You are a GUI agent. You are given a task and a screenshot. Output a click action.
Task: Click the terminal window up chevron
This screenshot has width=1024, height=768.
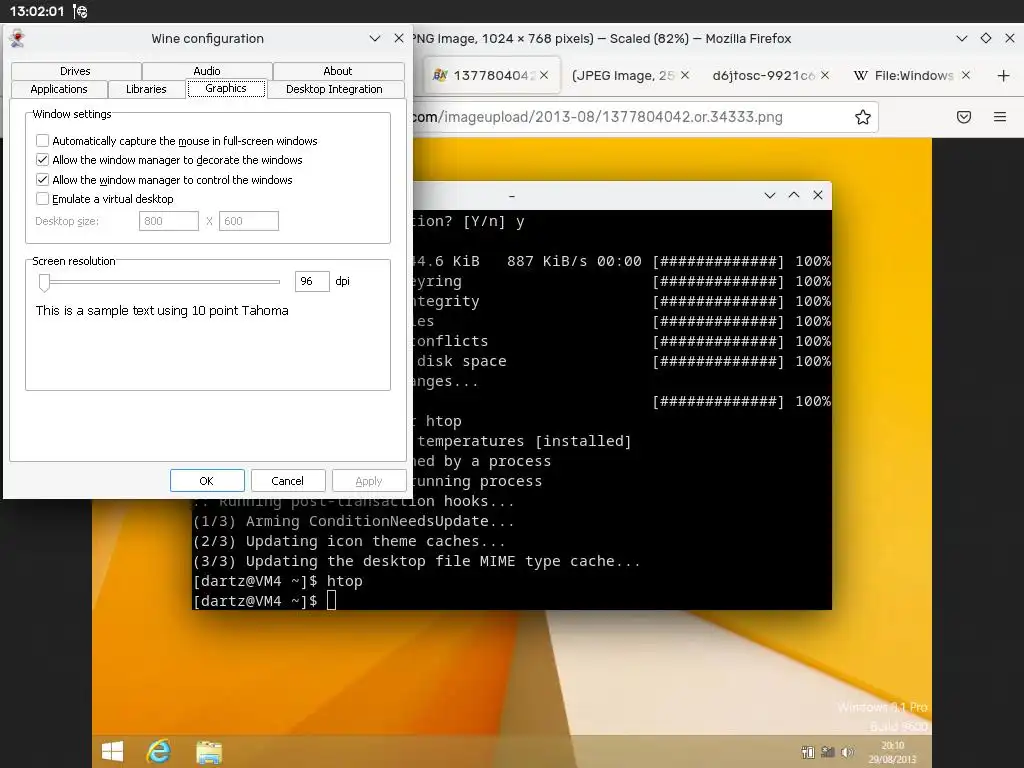794,195
